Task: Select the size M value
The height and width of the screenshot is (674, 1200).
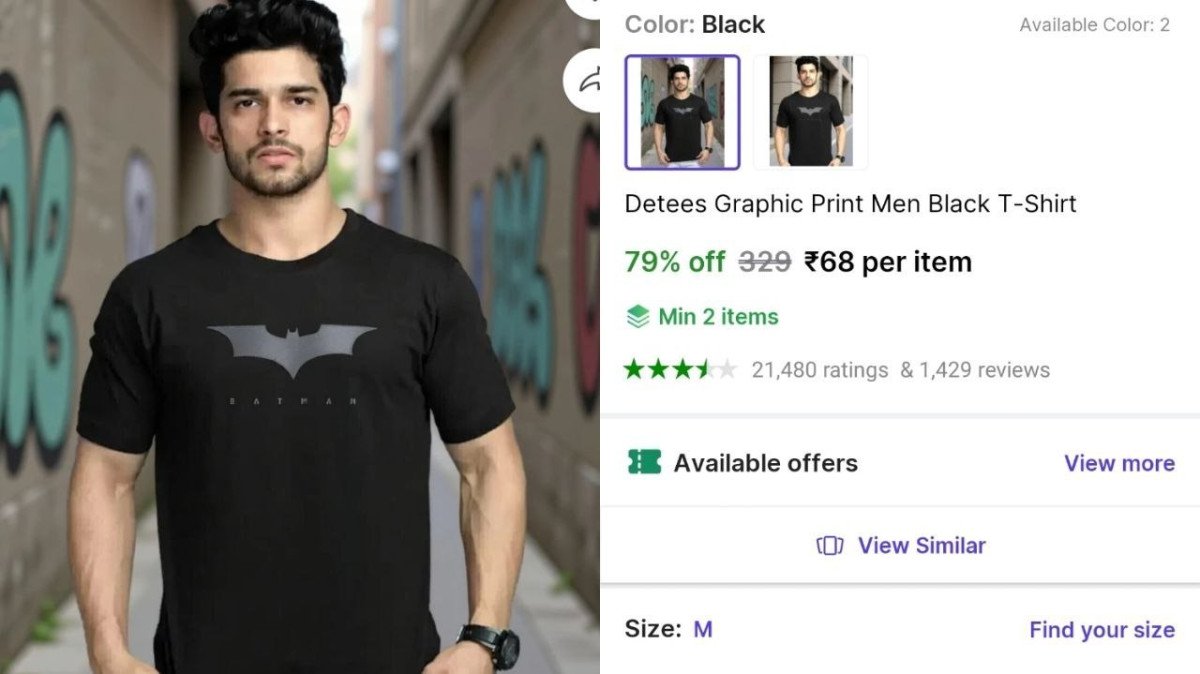Action: (x=703, y=630)
